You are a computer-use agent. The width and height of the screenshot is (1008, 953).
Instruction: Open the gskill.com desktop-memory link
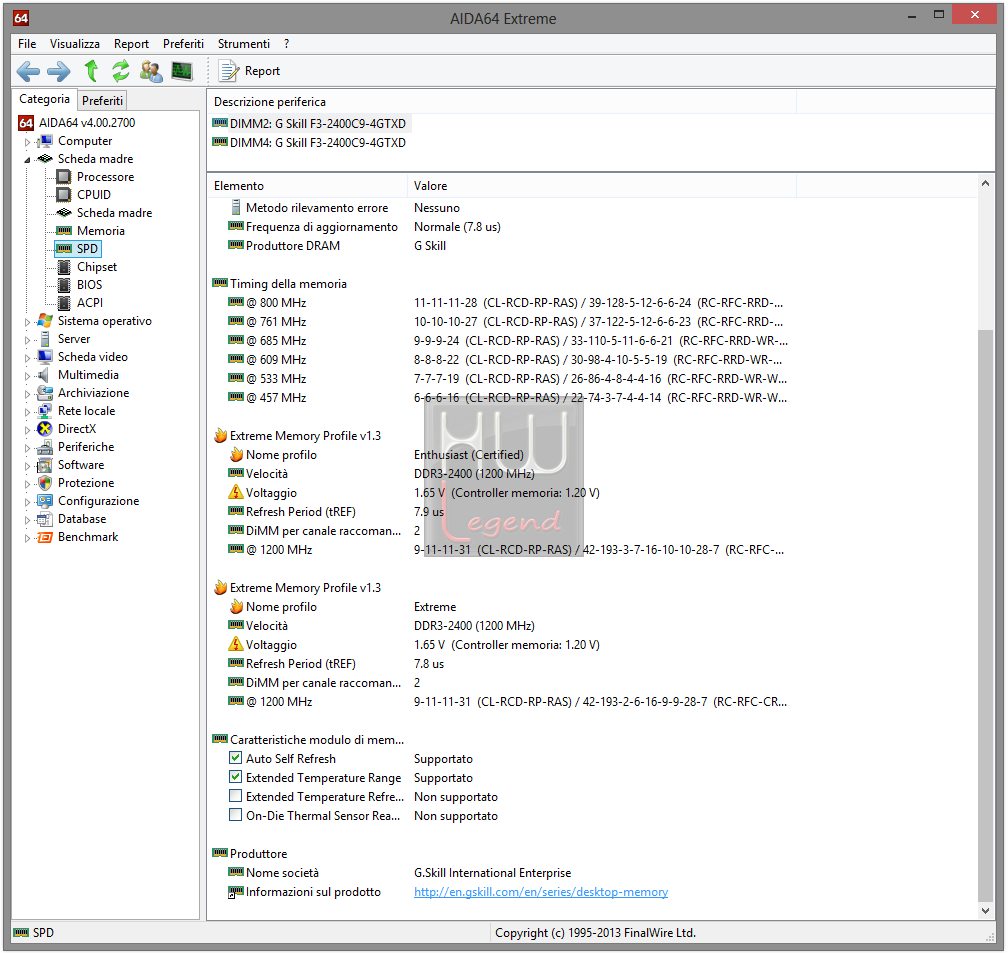541,892
